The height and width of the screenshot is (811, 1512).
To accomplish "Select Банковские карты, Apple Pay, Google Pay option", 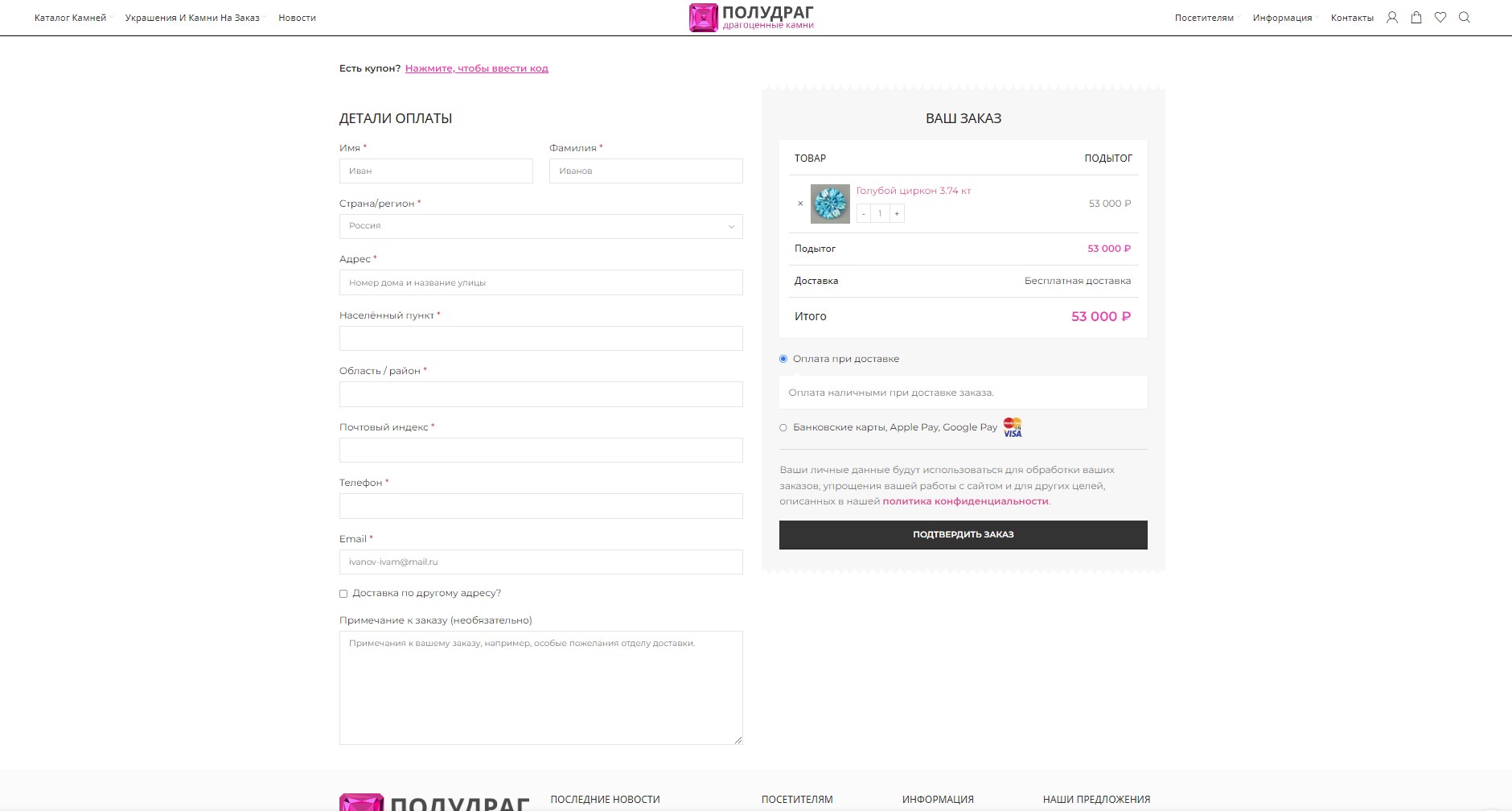I will [x=783, y=428].
